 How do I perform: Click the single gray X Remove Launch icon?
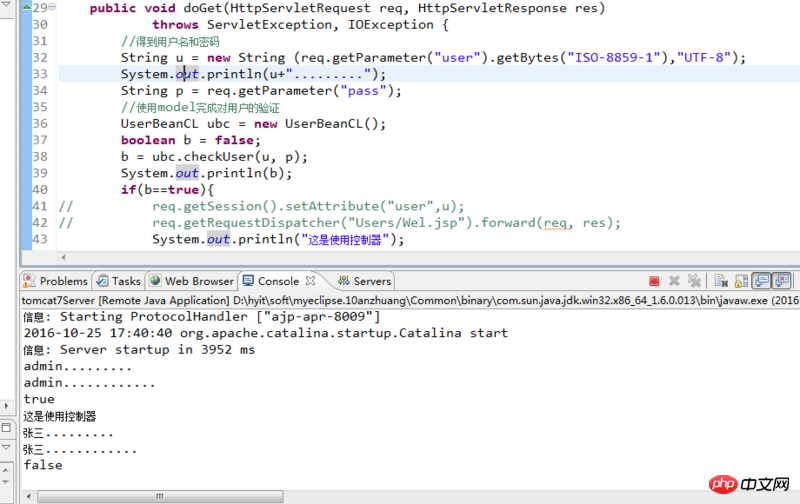pyautogui.click(x=674, y=281)
